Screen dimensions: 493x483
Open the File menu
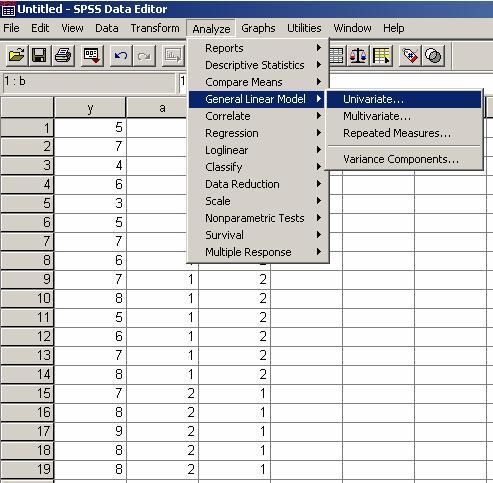(11, 28)
